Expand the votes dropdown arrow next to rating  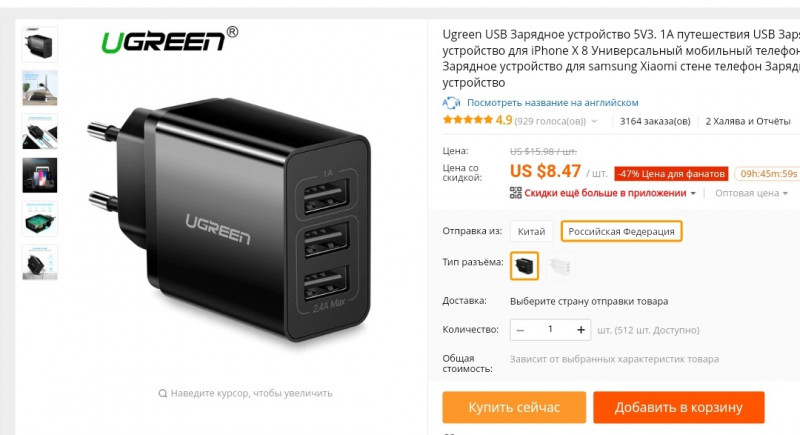tap(594, 121)
